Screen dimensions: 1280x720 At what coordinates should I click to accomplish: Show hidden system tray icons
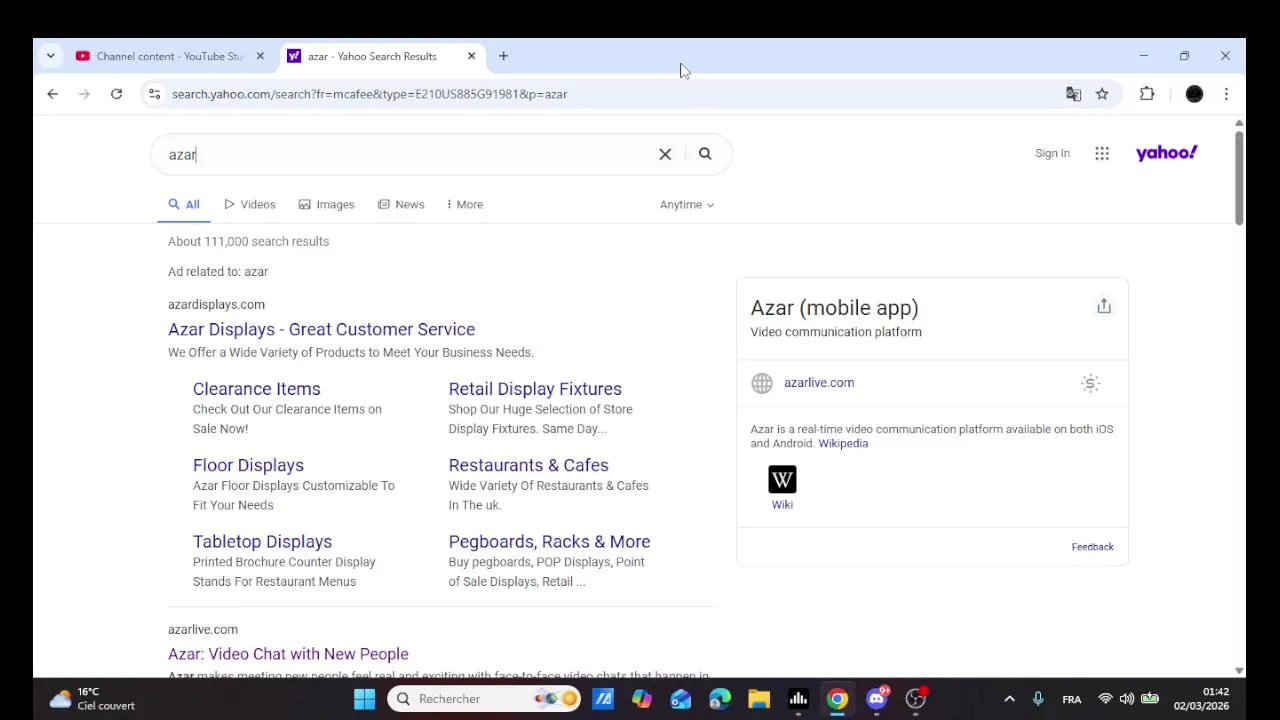[x=1009, y=699]
